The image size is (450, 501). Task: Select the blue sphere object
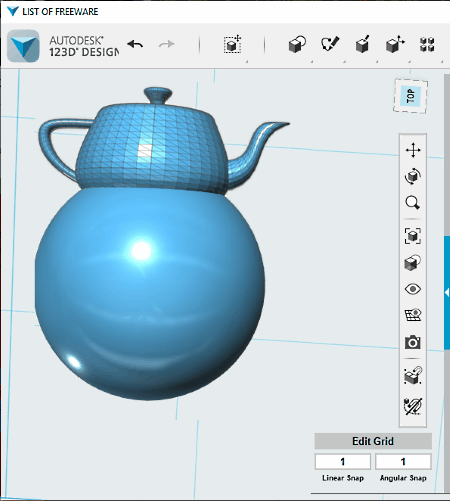(150, 293)
